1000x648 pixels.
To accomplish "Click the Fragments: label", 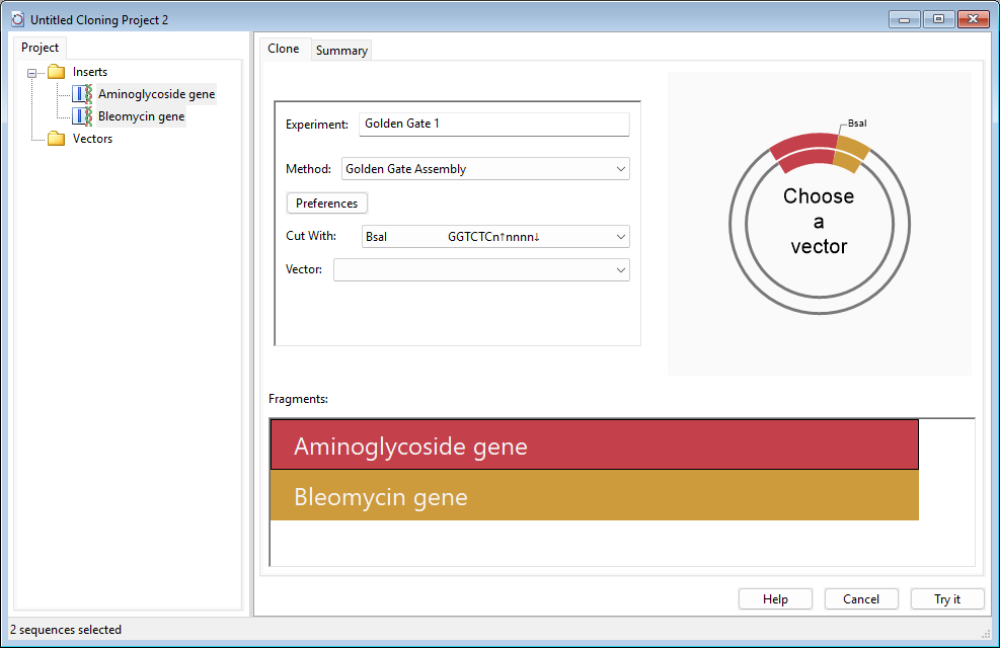I will pyautogui.click(x=298, y=399).
